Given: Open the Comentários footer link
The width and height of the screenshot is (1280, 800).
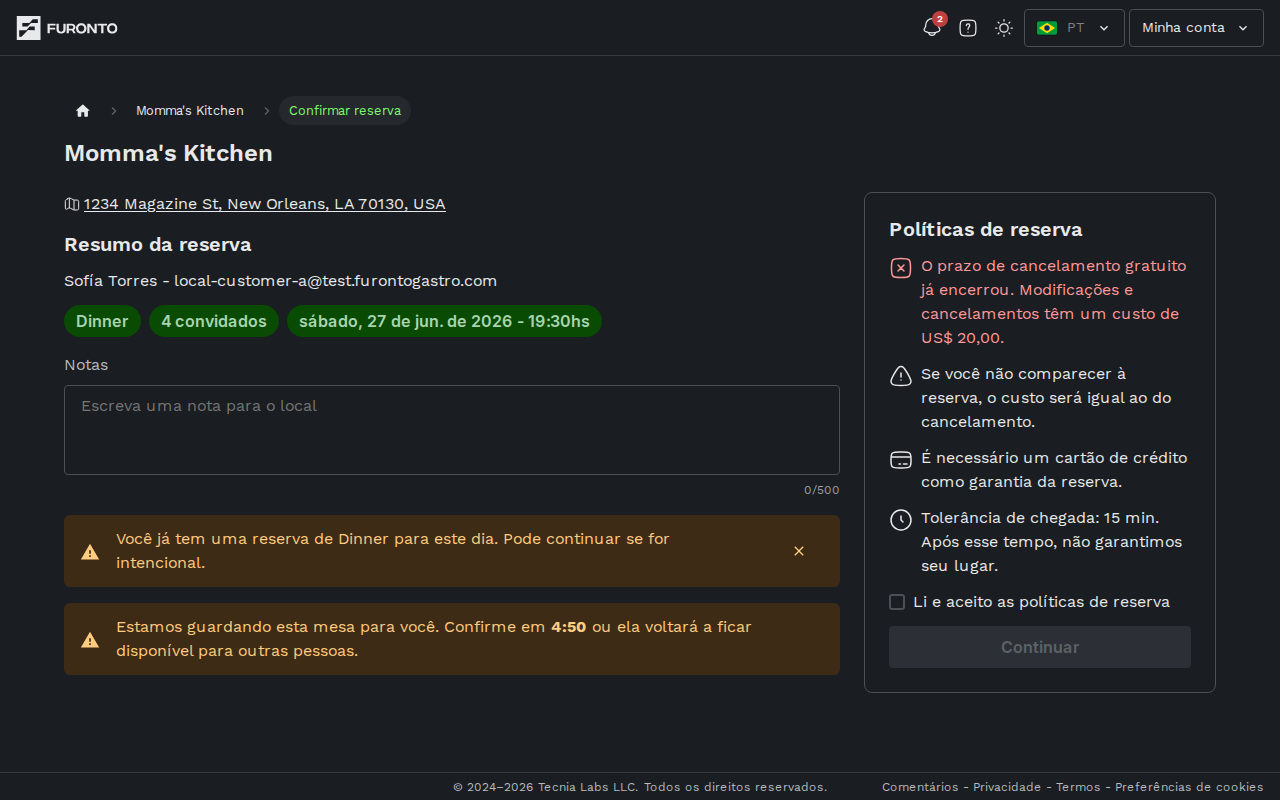Looking at the screenshot, I should (x=920, y=787).
